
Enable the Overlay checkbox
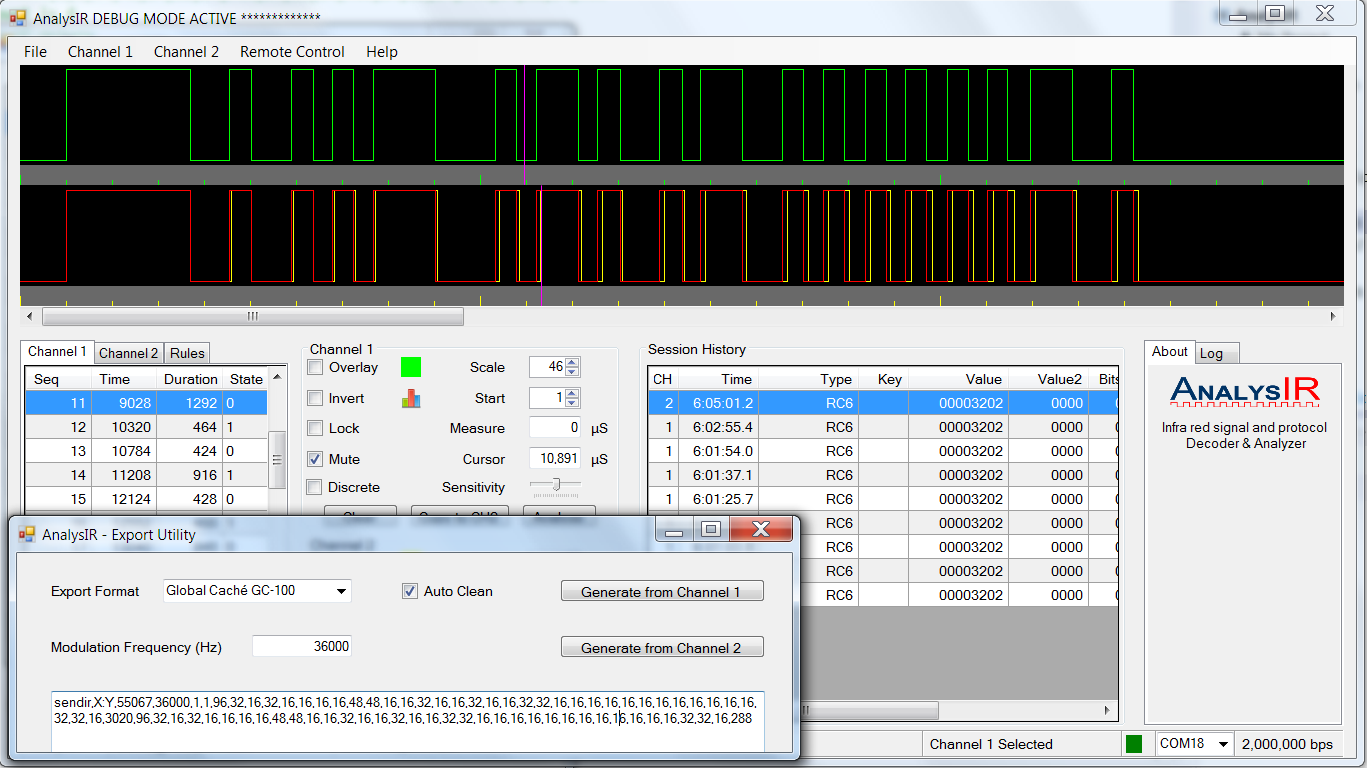(x=314, y=367)
